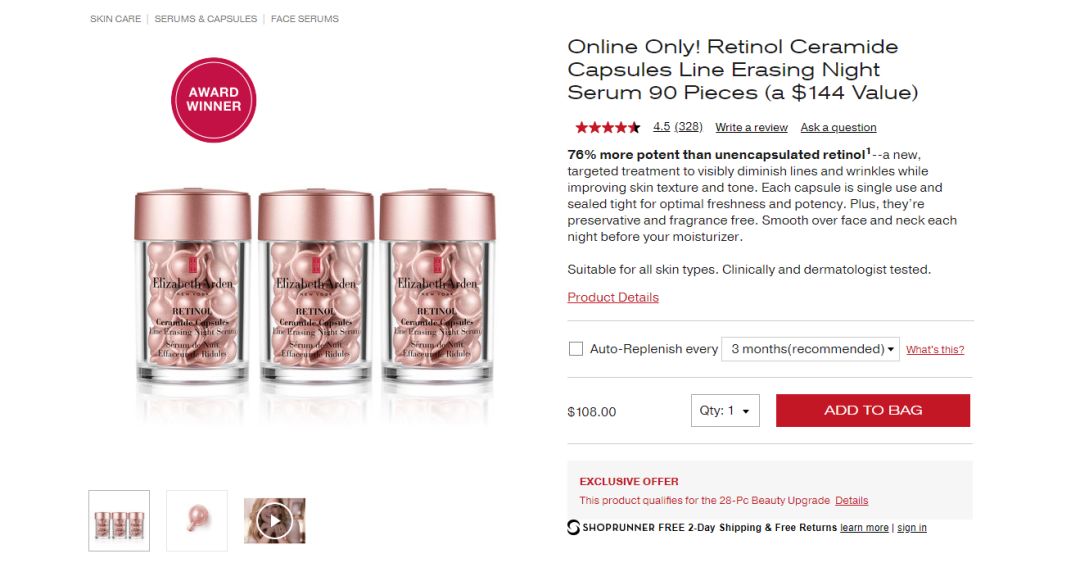The width and height of the screenshot is (1080, 572).
Task: Open the Auto-Replenish frequency dropdown
Action: click(810, 349)
